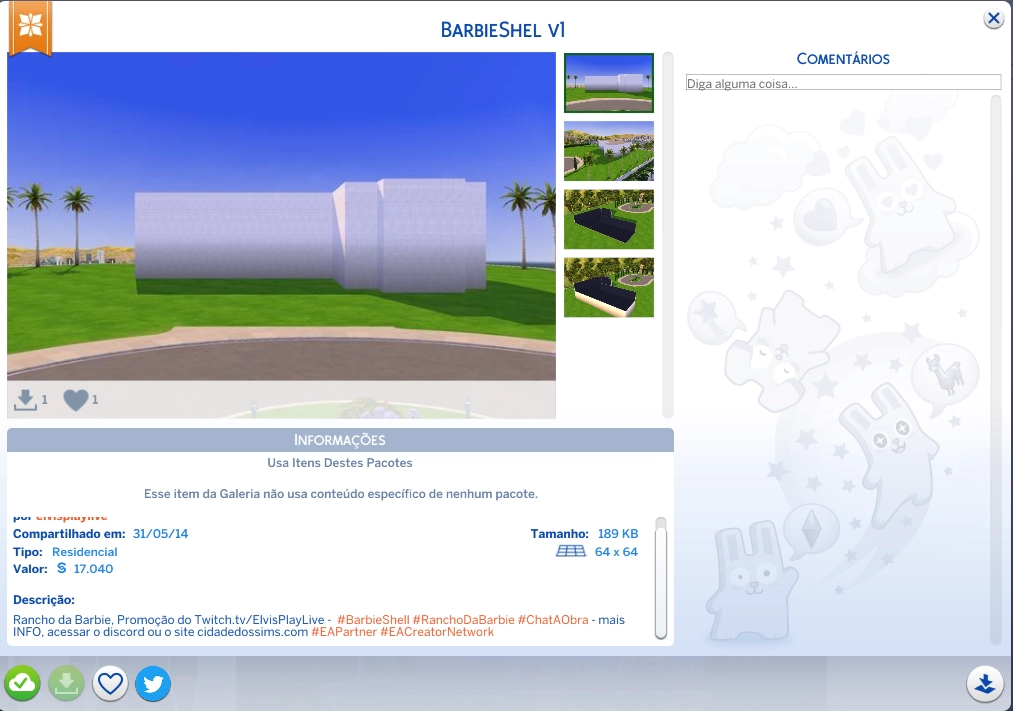View the third thumbnail with the dark roof
This screenshot has height=711, width=1013.
(x=608, y=219)
